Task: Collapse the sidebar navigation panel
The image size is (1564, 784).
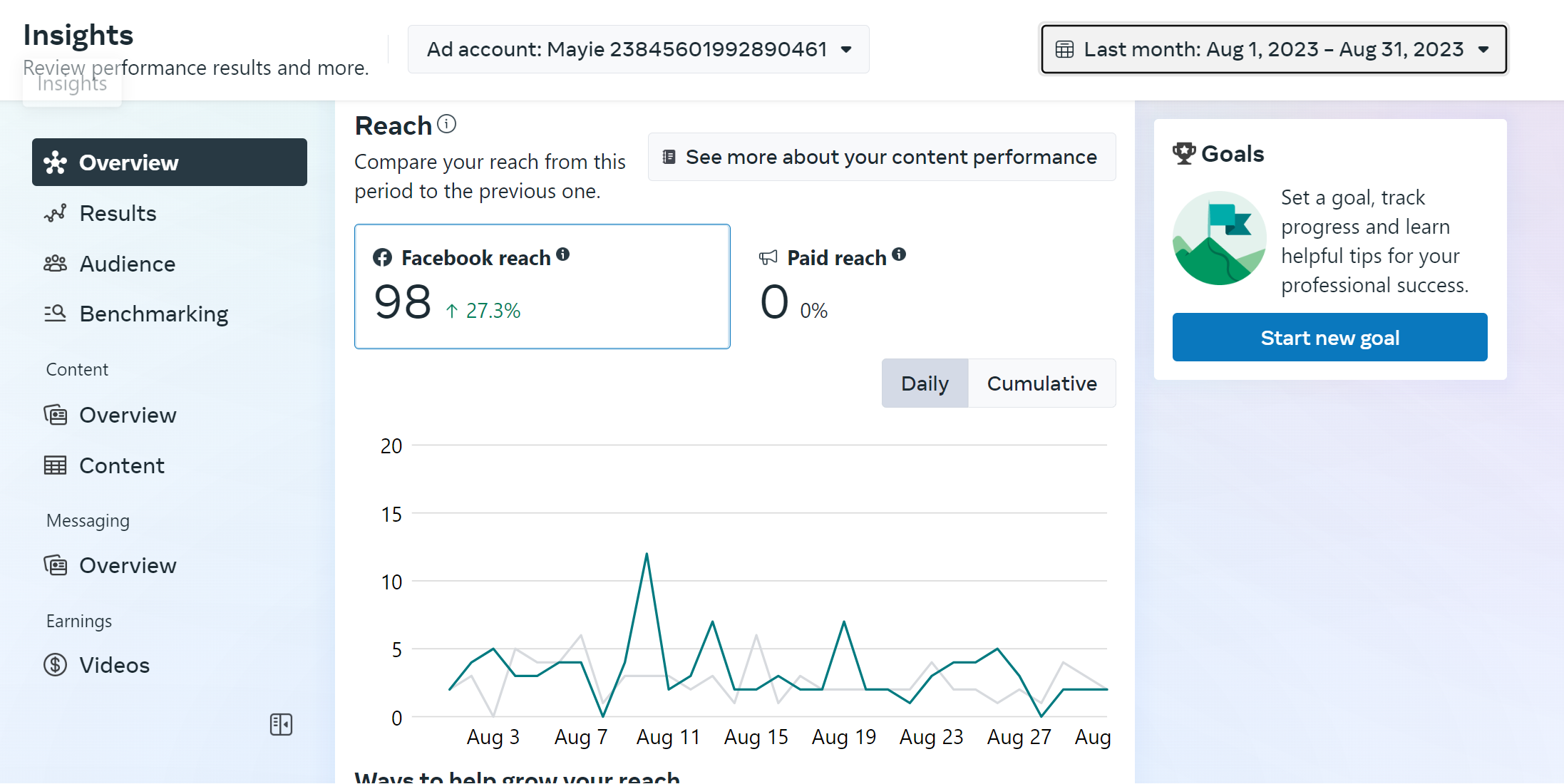Action: click(281, 725)
